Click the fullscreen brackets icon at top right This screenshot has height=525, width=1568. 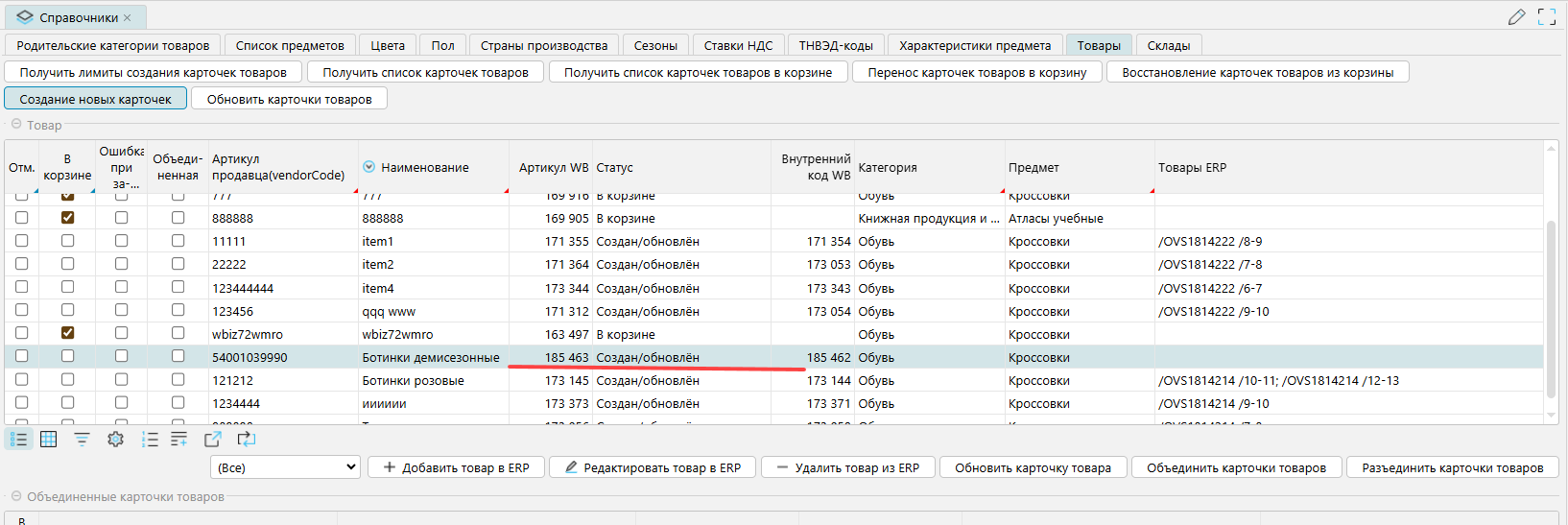pos(1547,16)
